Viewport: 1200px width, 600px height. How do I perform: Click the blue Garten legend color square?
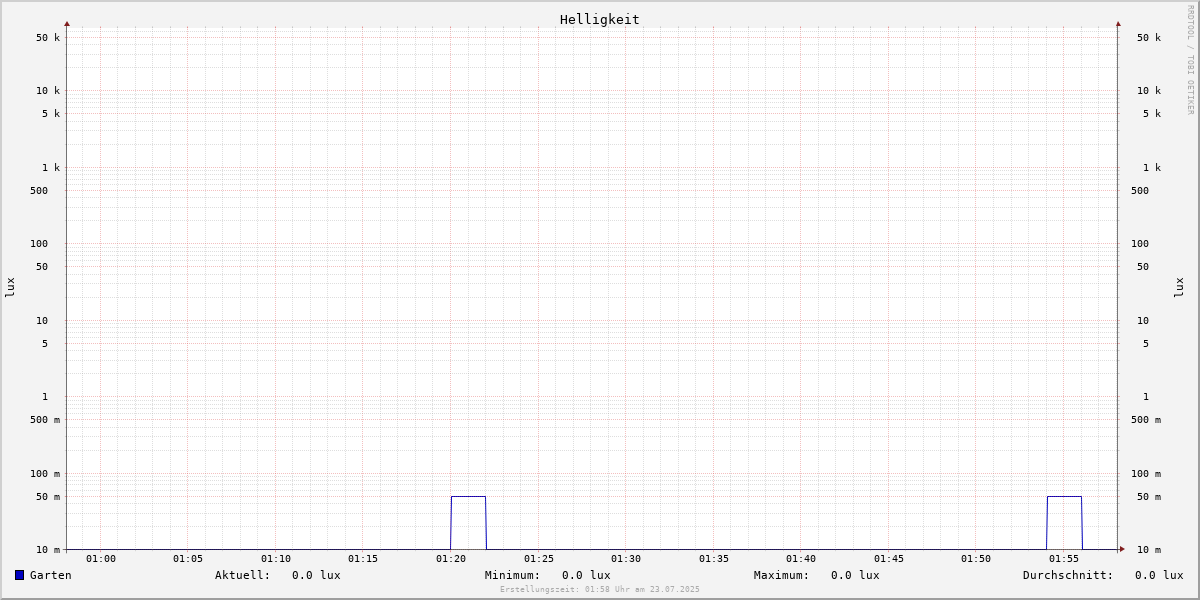(x=19, y=575)
